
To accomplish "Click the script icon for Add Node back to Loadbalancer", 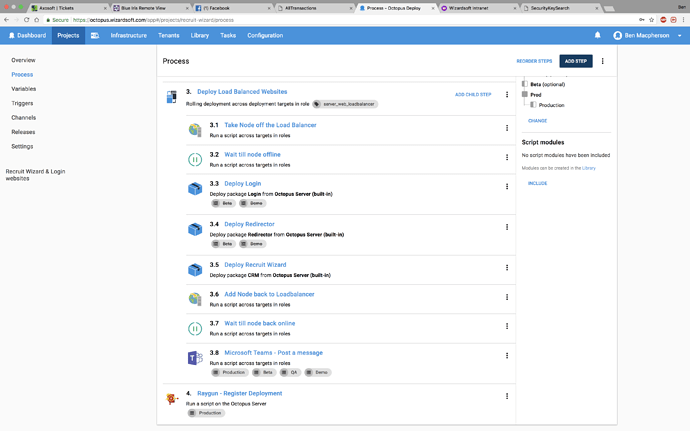I will (x=195, y=299).
